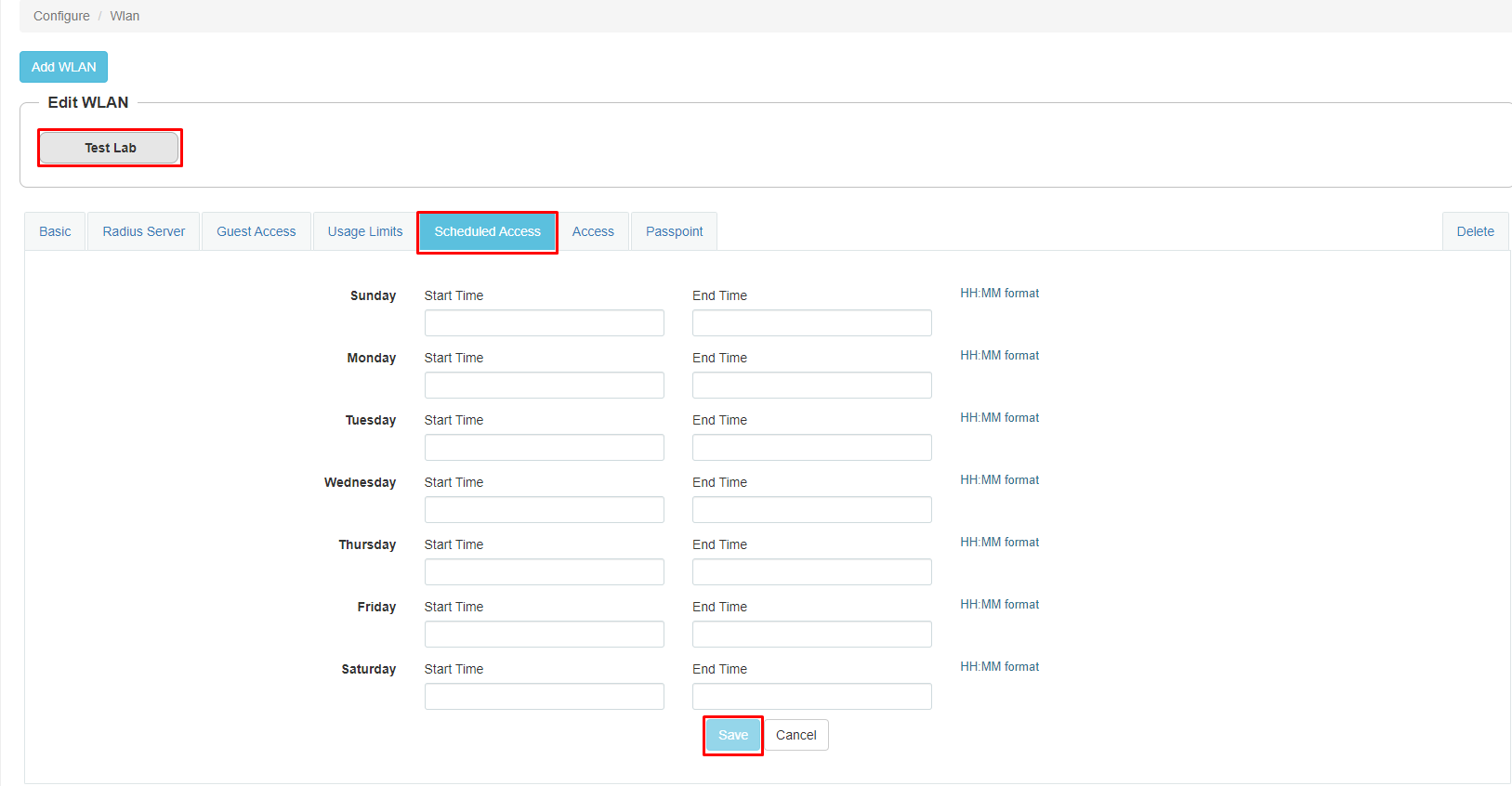Click the Monday Start Time input
The height and width of the screenshot is (786, 1512).
(x=545, y=386)
